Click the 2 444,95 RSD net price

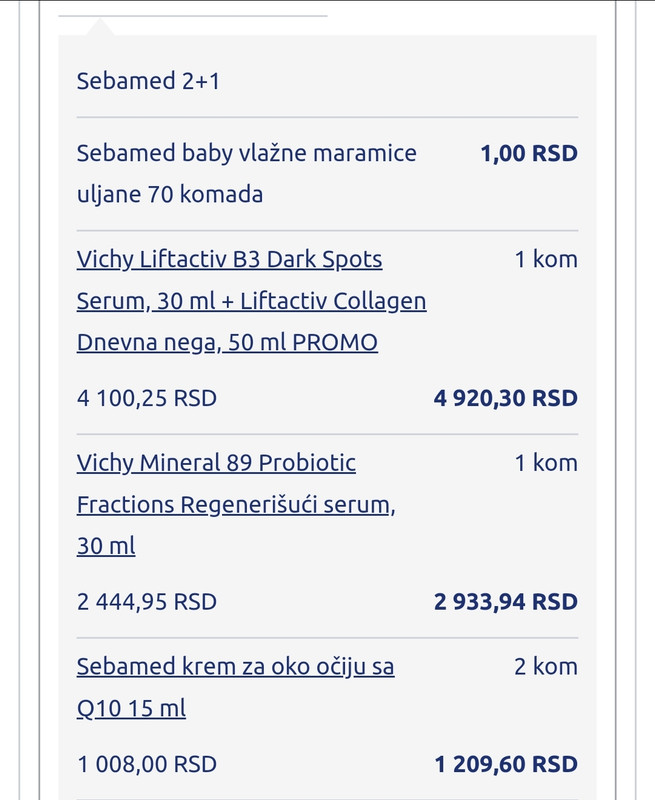(x=146, y=602)
